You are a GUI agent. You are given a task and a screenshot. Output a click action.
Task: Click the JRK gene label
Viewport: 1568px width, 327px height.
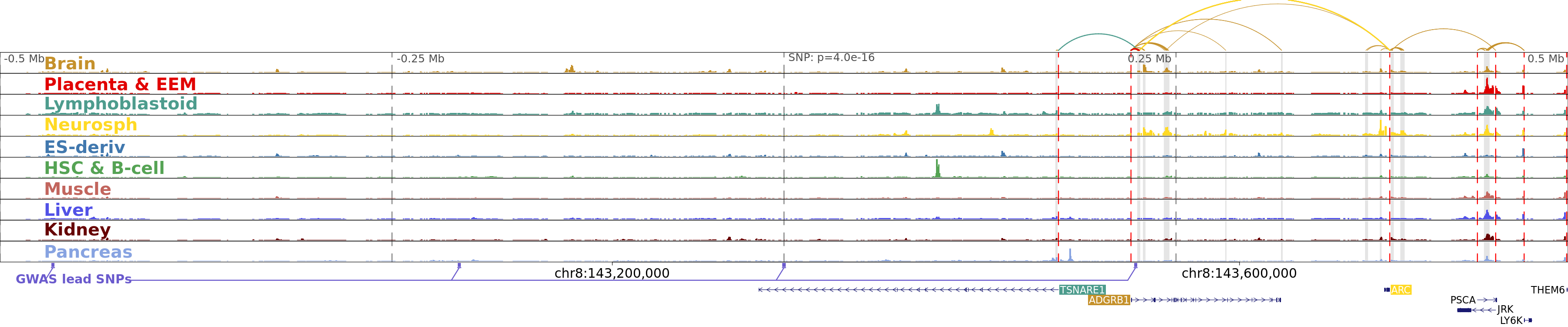point(1505,309)
